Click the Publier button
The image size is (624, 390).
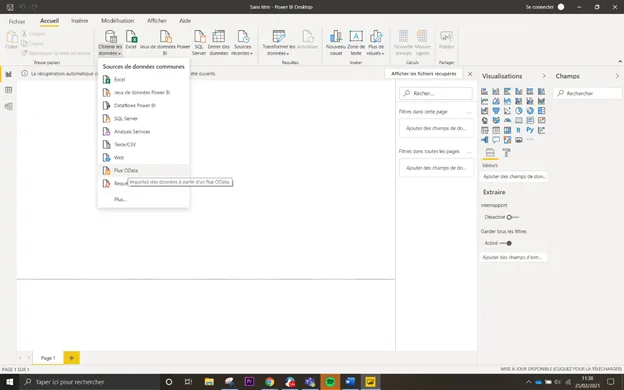tap(446, 40)
